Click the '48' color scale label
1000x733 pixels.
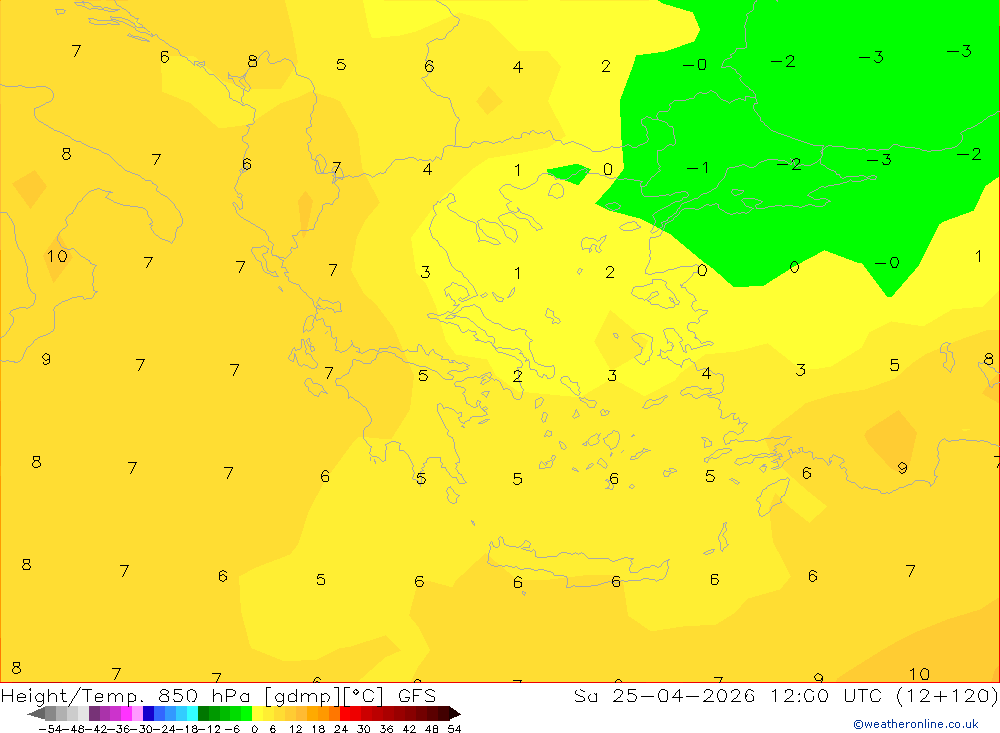(431, 729)
